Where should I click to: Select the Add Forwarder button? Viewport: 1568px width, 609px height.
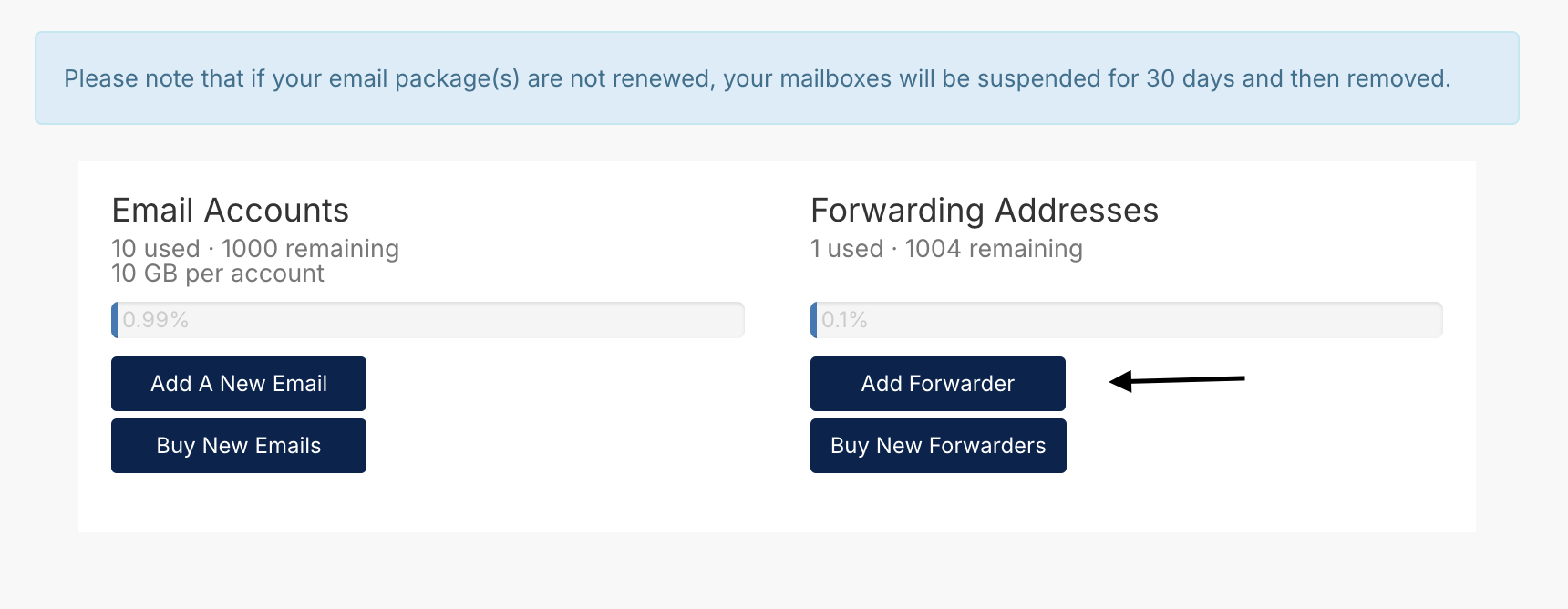938,384
